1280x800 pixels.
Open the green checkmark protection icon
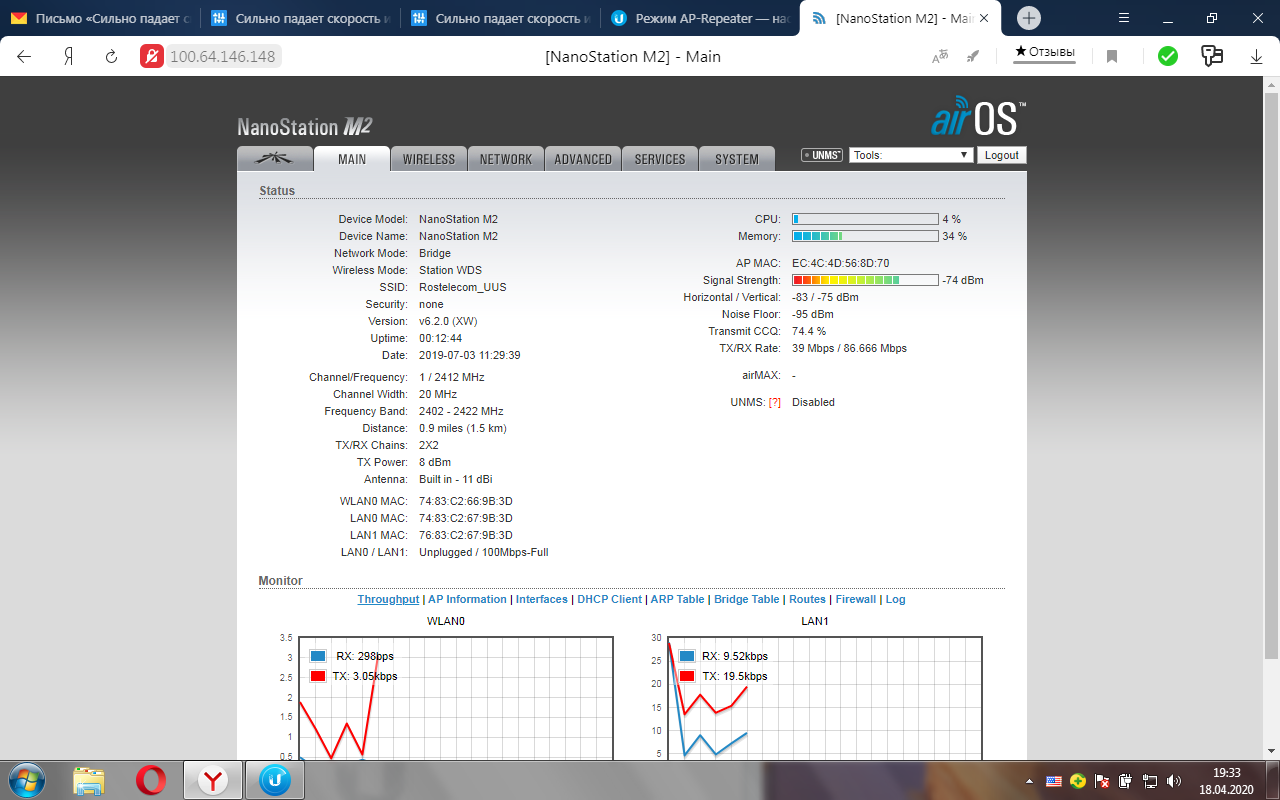click(x=1168, y=56)
